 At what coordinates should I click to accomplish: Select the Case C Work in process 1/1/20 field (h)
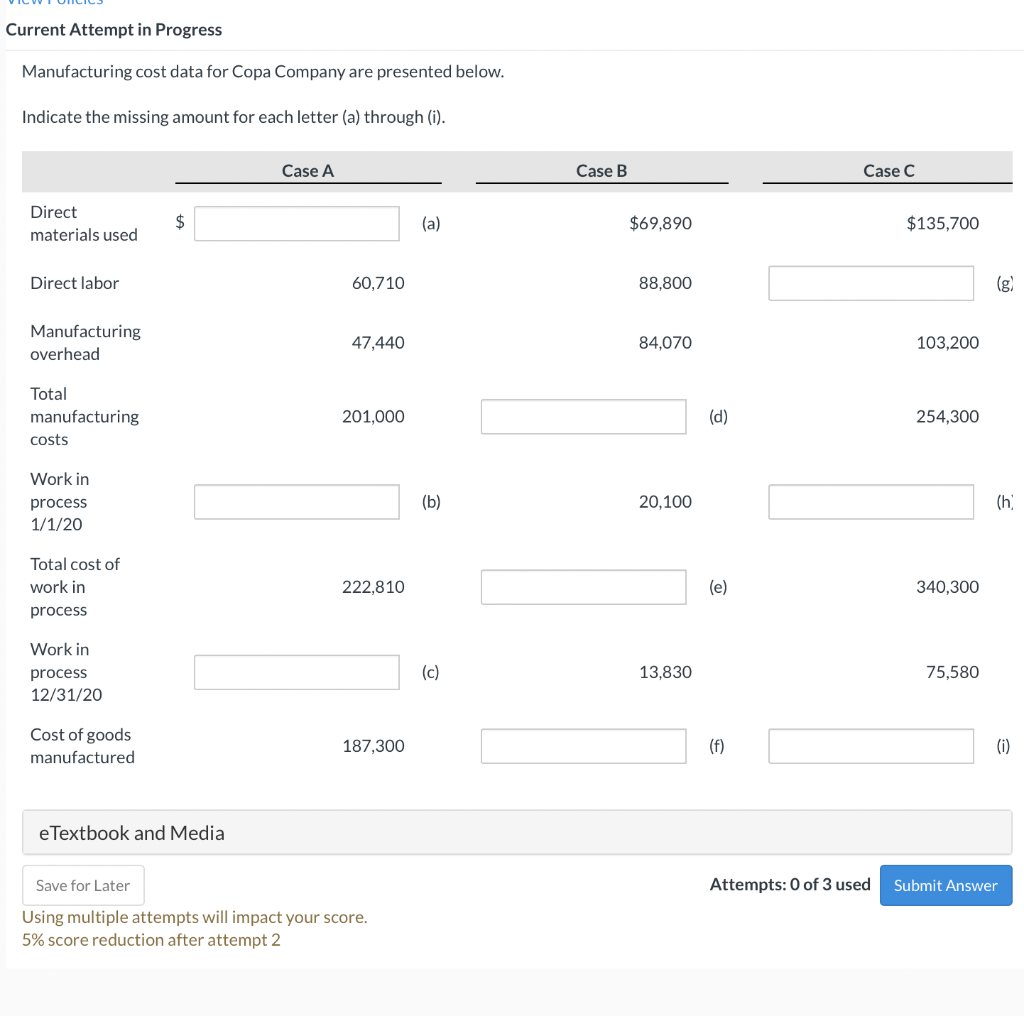pyautogui.click(x=870, y=501)
